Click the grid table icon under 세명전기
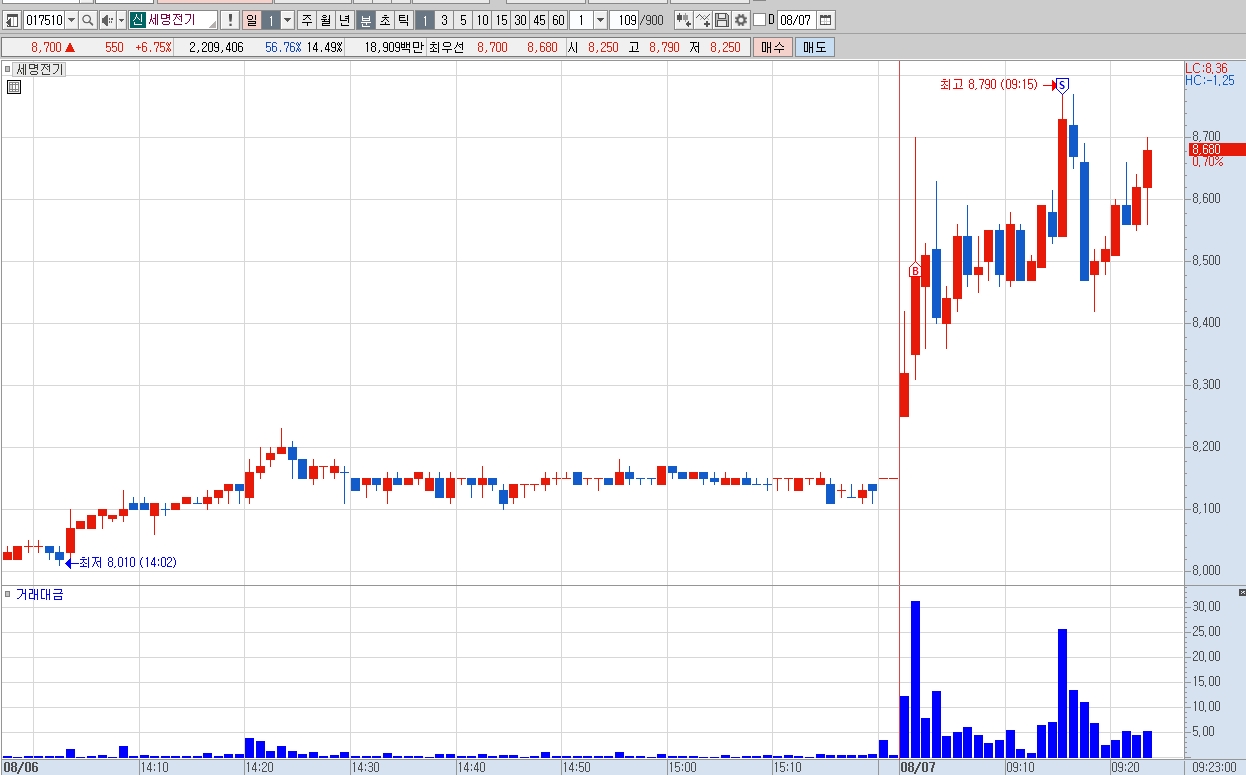Viewport: 1246px width, 775px height. coord(14,87)
